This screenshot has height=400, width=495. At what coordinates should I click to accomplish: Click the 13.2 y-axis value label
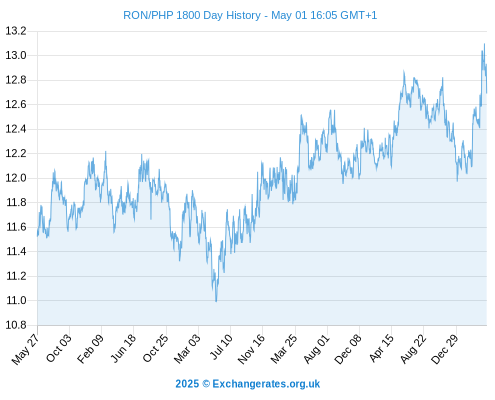tap(16, 31)
